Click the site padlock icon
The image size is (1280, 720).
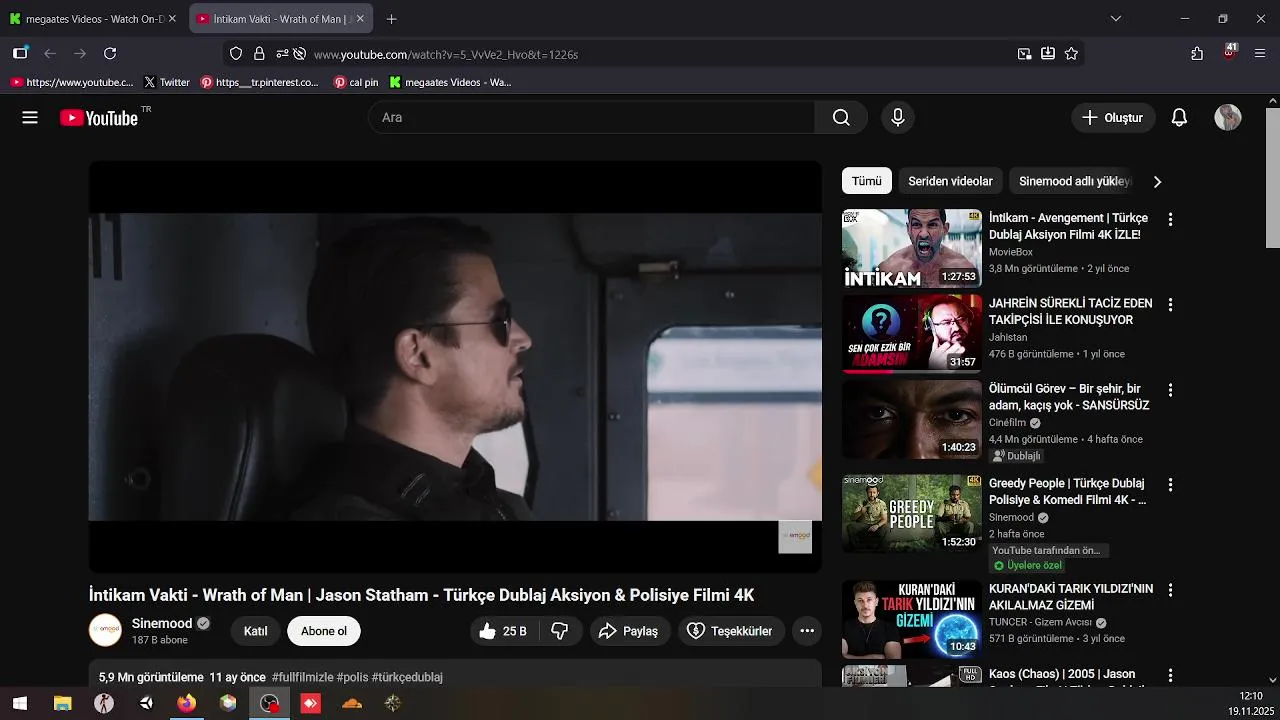[259, 54]
